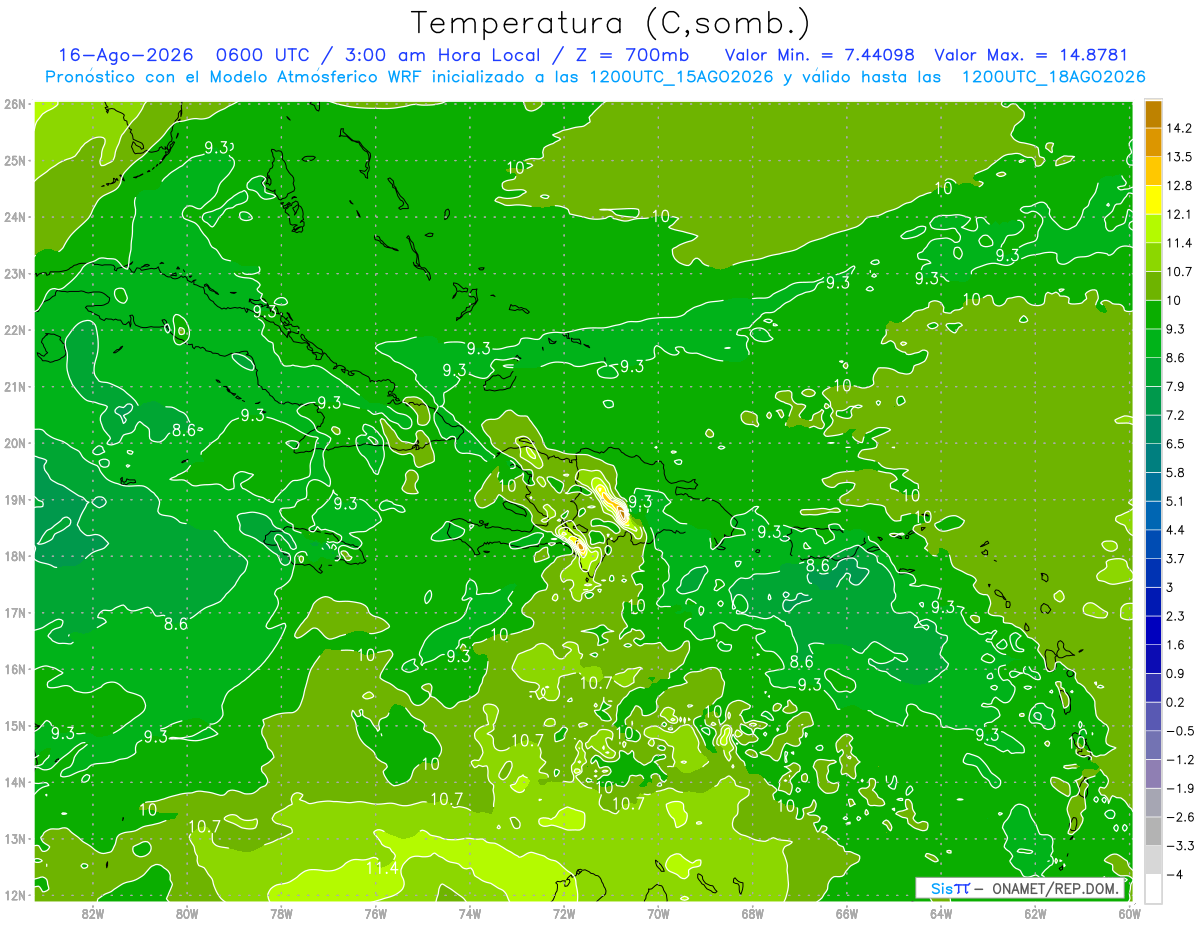The width and height of the screenshot is (1200, 927).
Task: Click the '78W' longitude axis label
Action: tap(281, 912)
